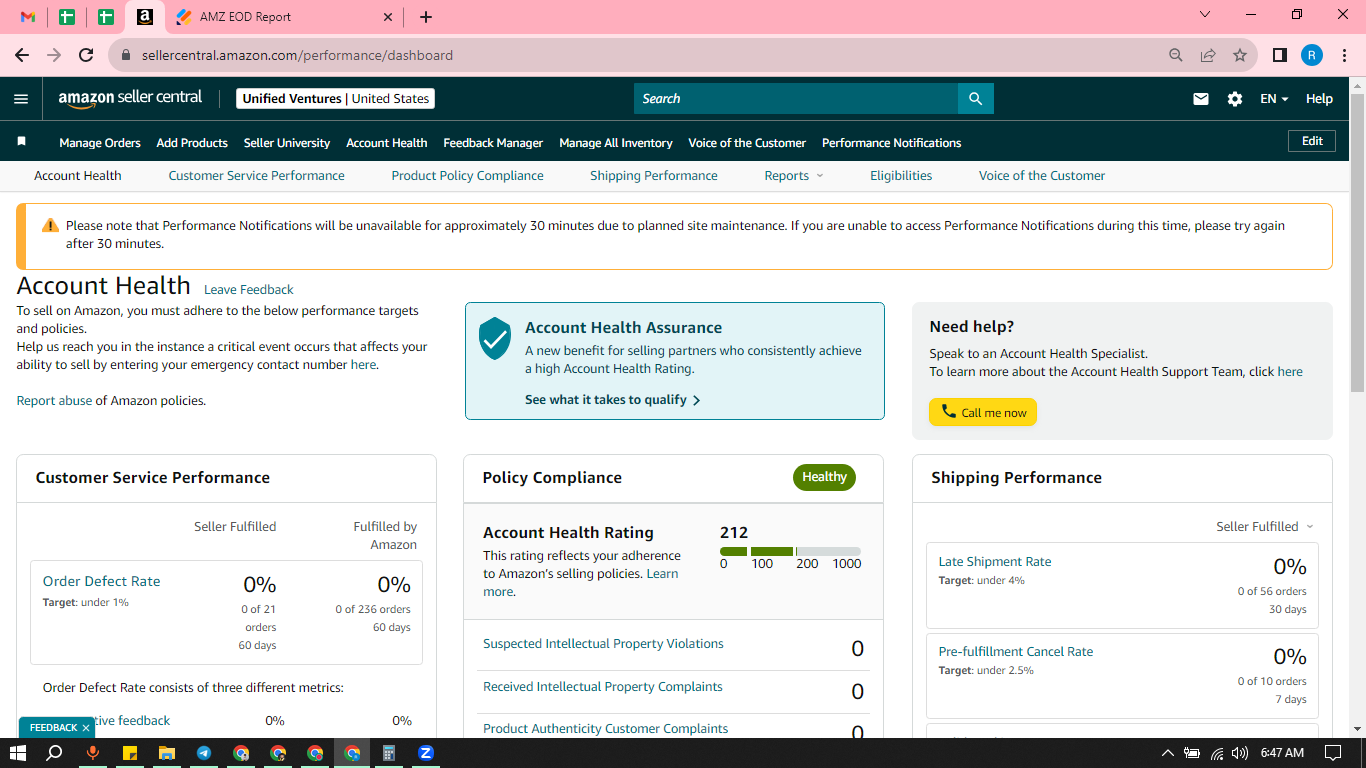Open Telegram from the taskbar
1366x768 pixels.
coord(204,753)
